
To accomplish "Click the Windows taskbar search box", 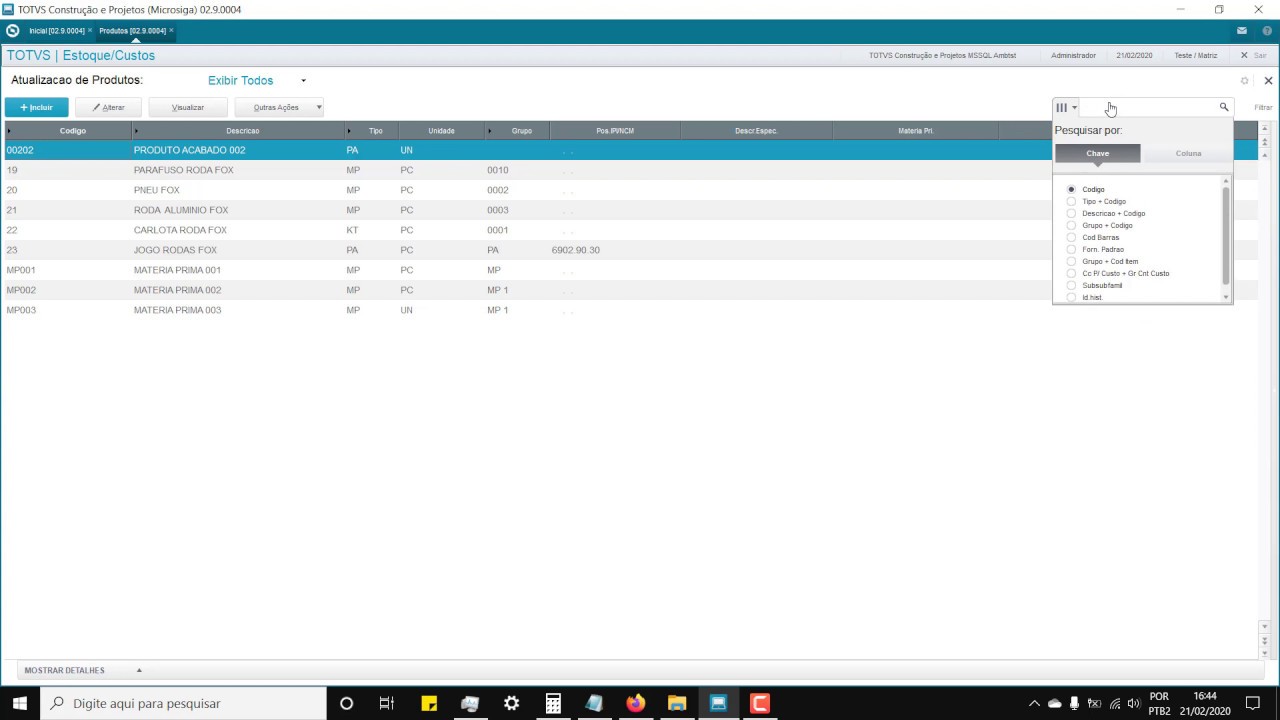I will click(183, 703).
